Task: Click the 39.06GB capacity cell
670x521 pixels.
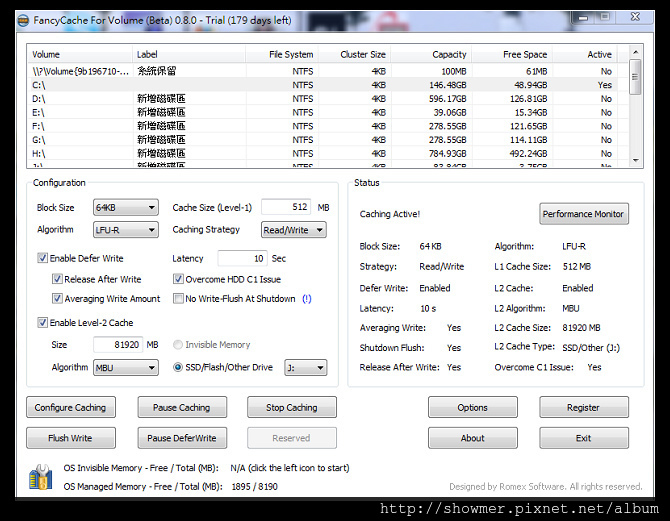Action: (x=450, y=112)
